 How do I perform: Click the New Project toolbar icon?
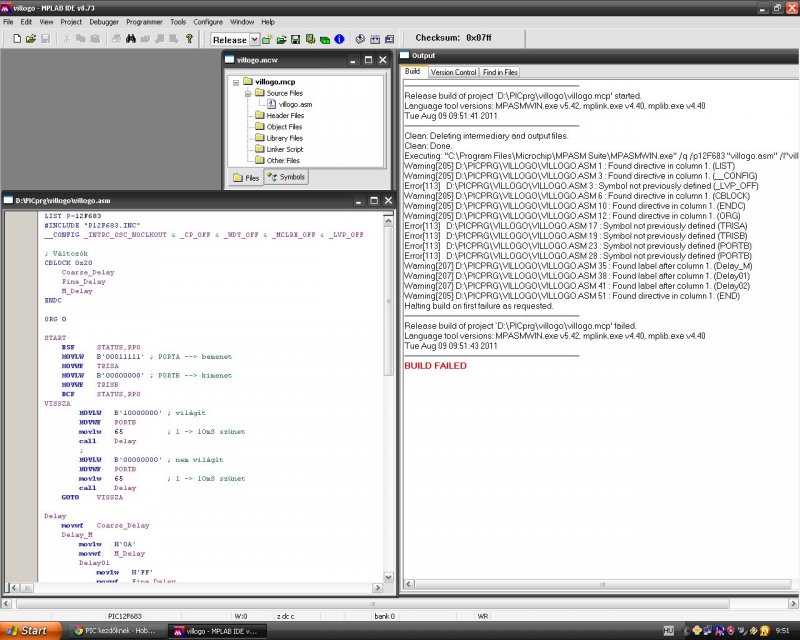[268, 39]
